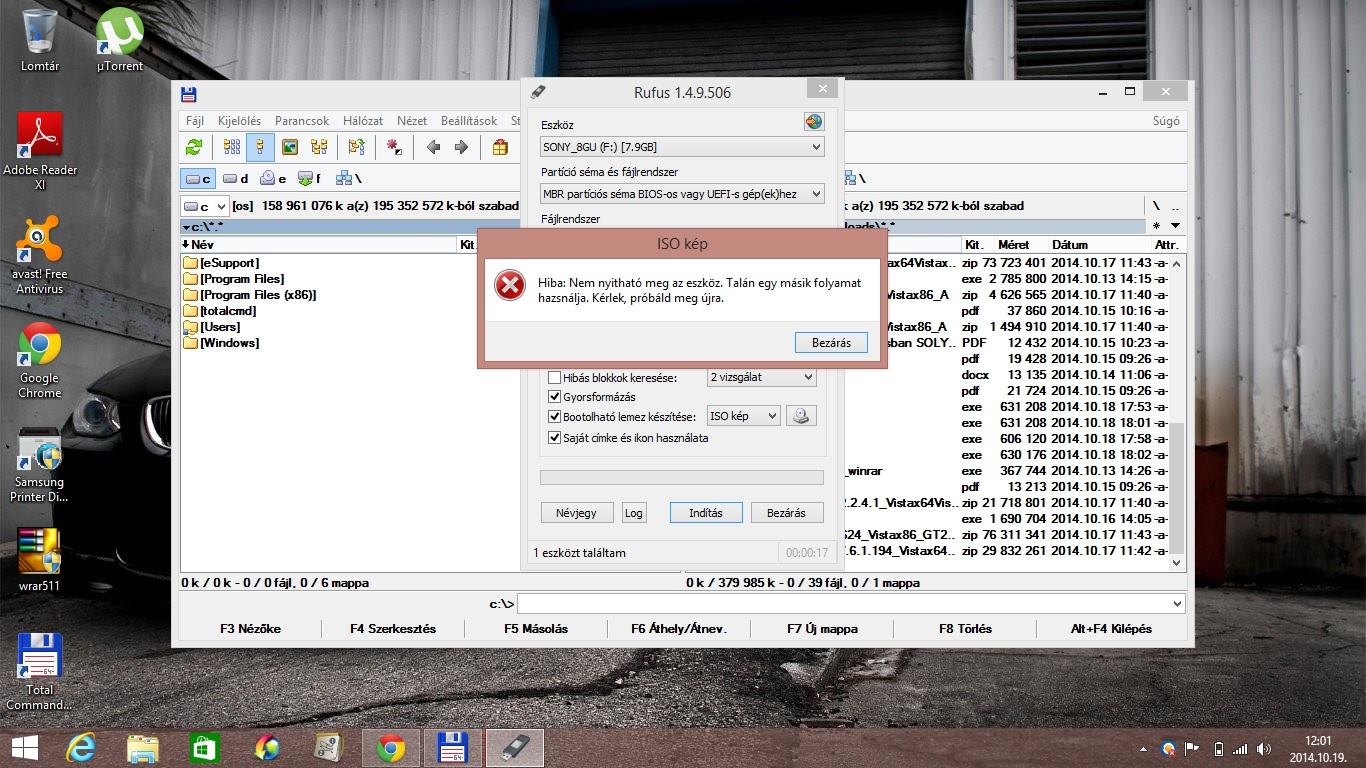
Task: Click the Rufus language globe icon
Action: tap(814, 122)
